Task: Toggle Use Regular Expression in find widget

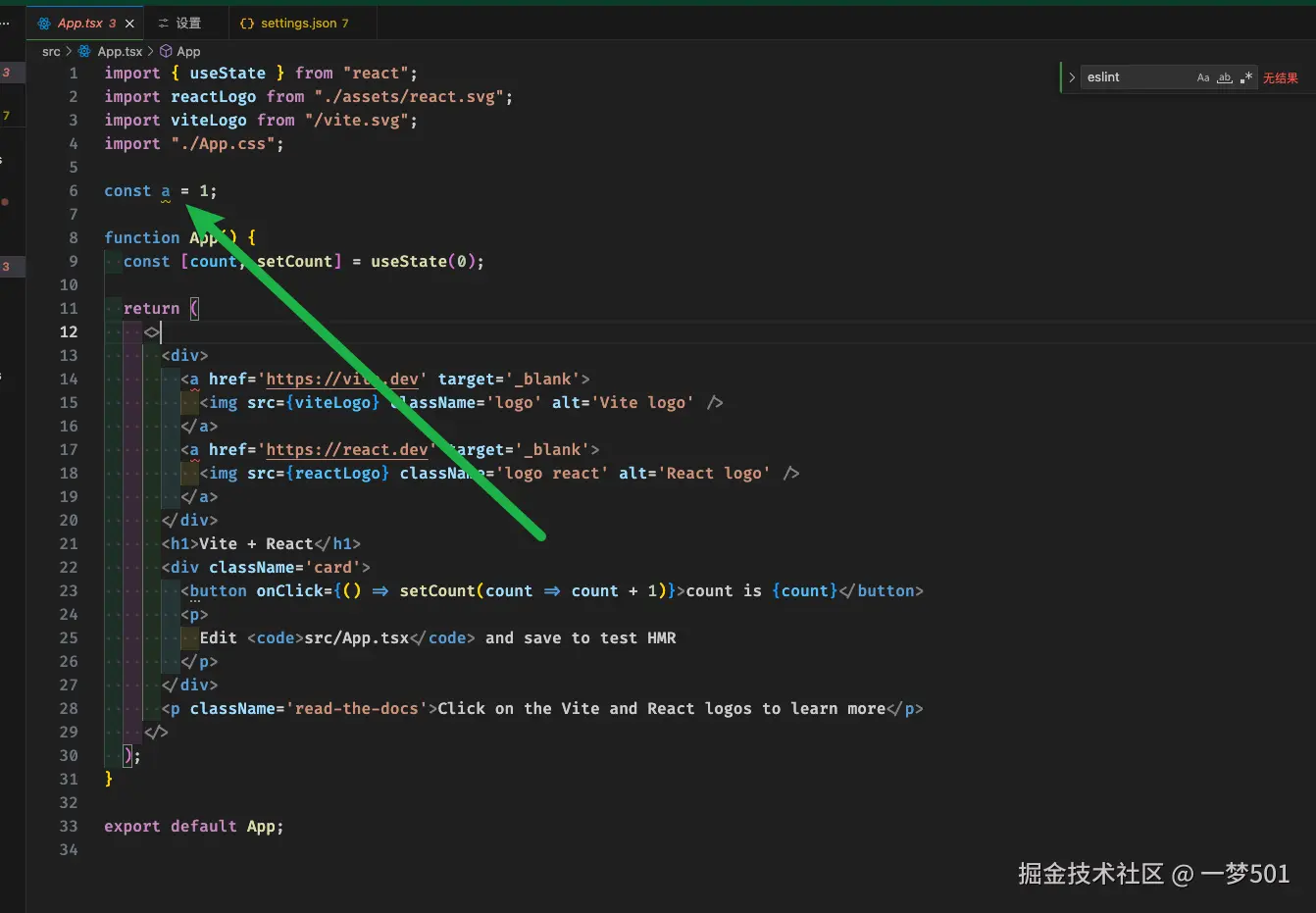Action: coord(1246,77)
